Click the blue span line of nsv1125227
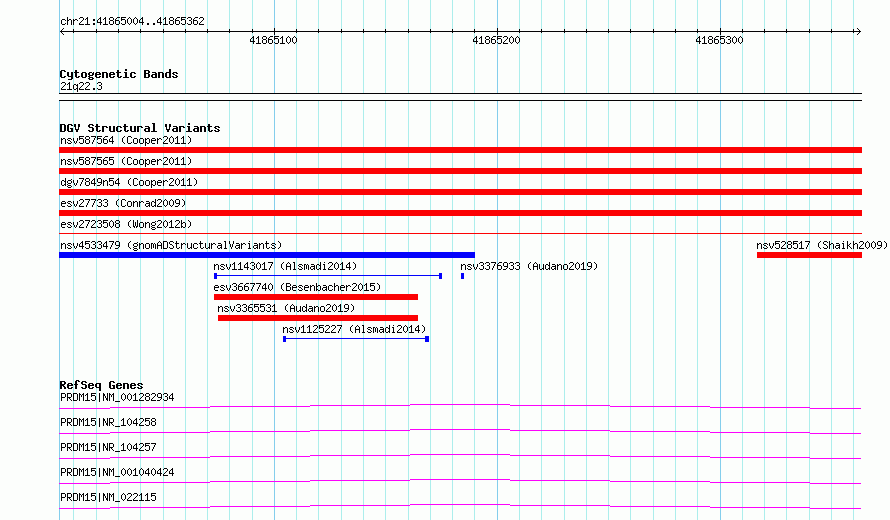The height and width of the screenshot is (520, 890). [x=356, y=339]
